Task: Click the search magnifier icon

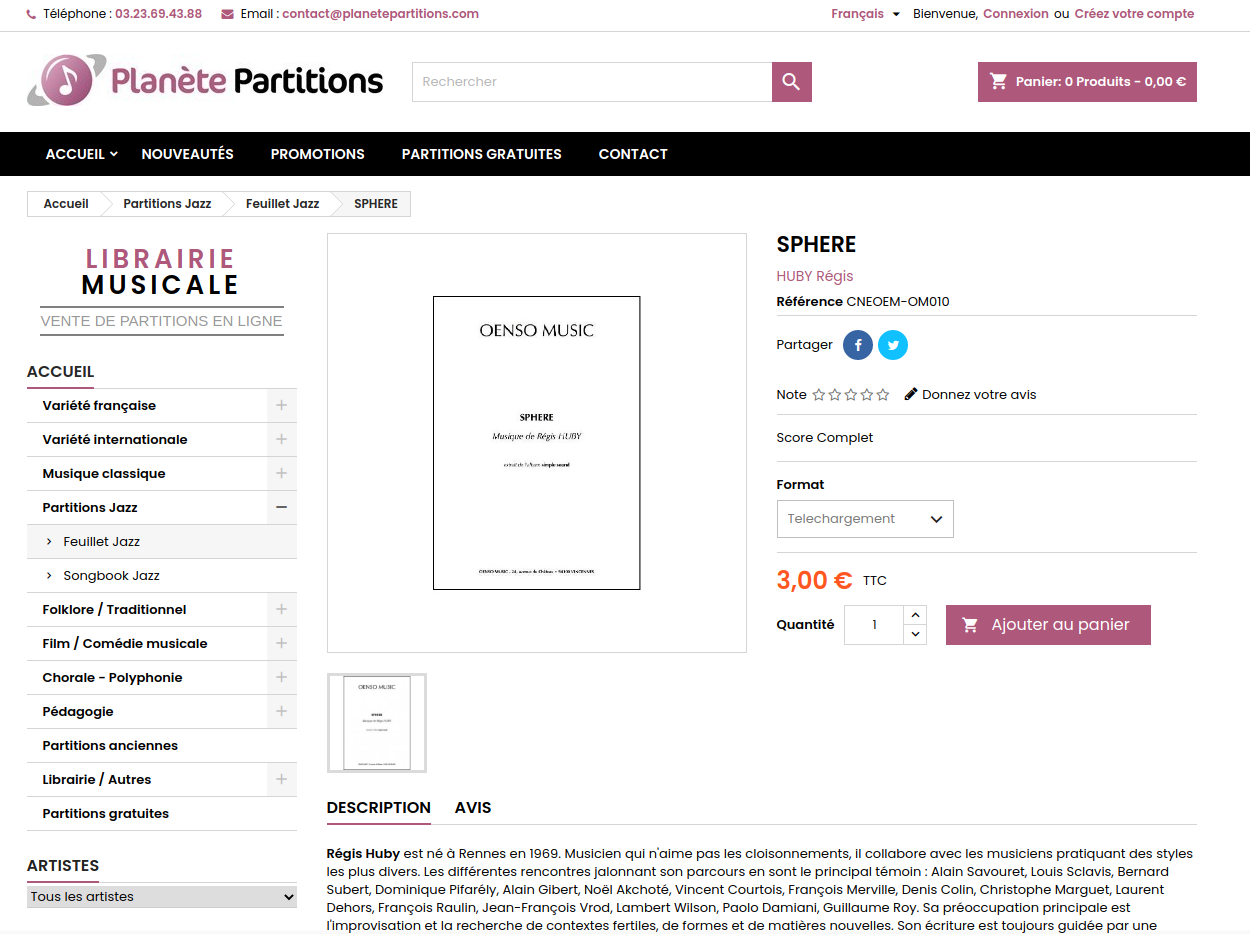Action: (791, 81)
